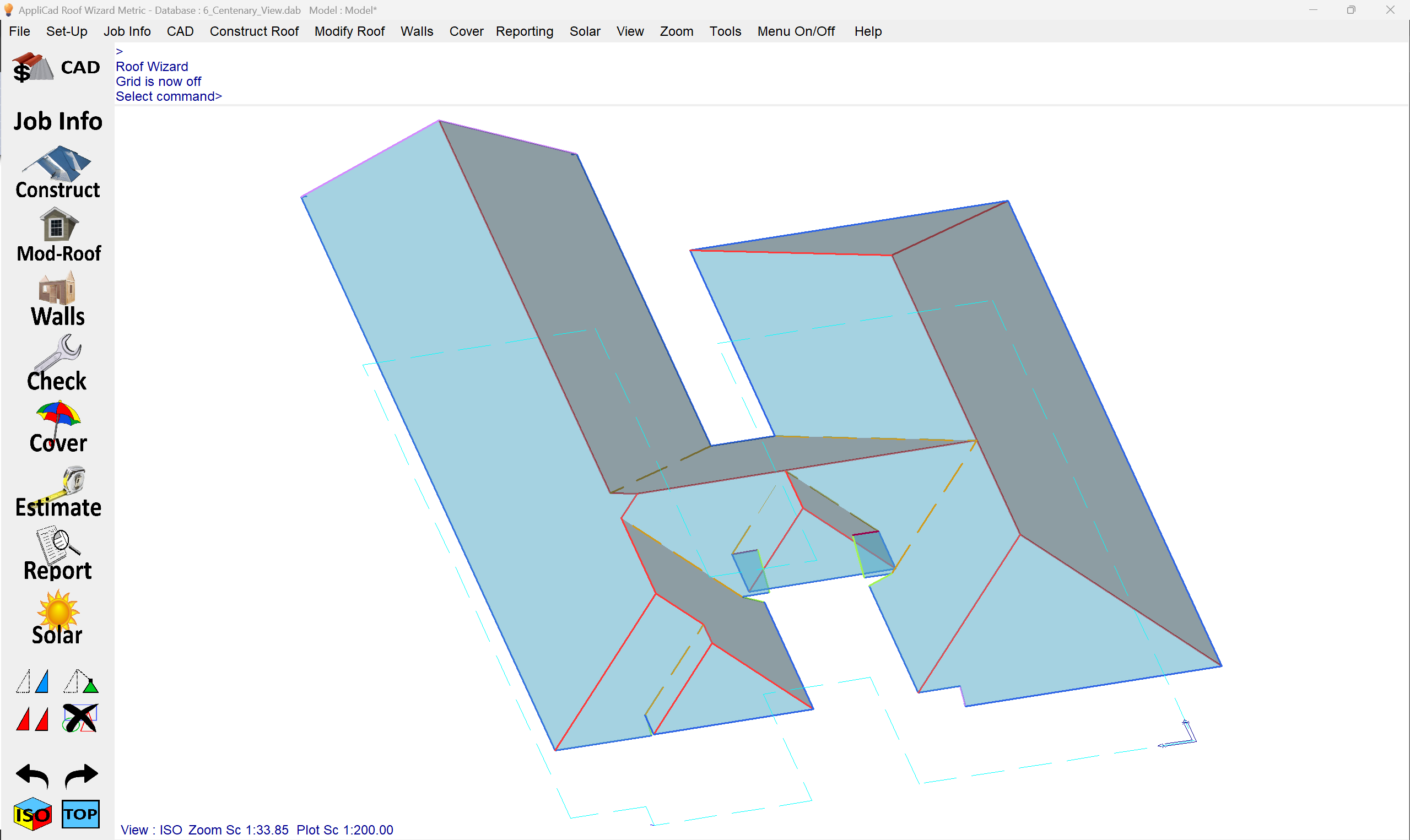Image resolution: width=1410 pixels, height=840 pixels.
Task: Click the black X erase shapes icon
Action: click(80, 718)
